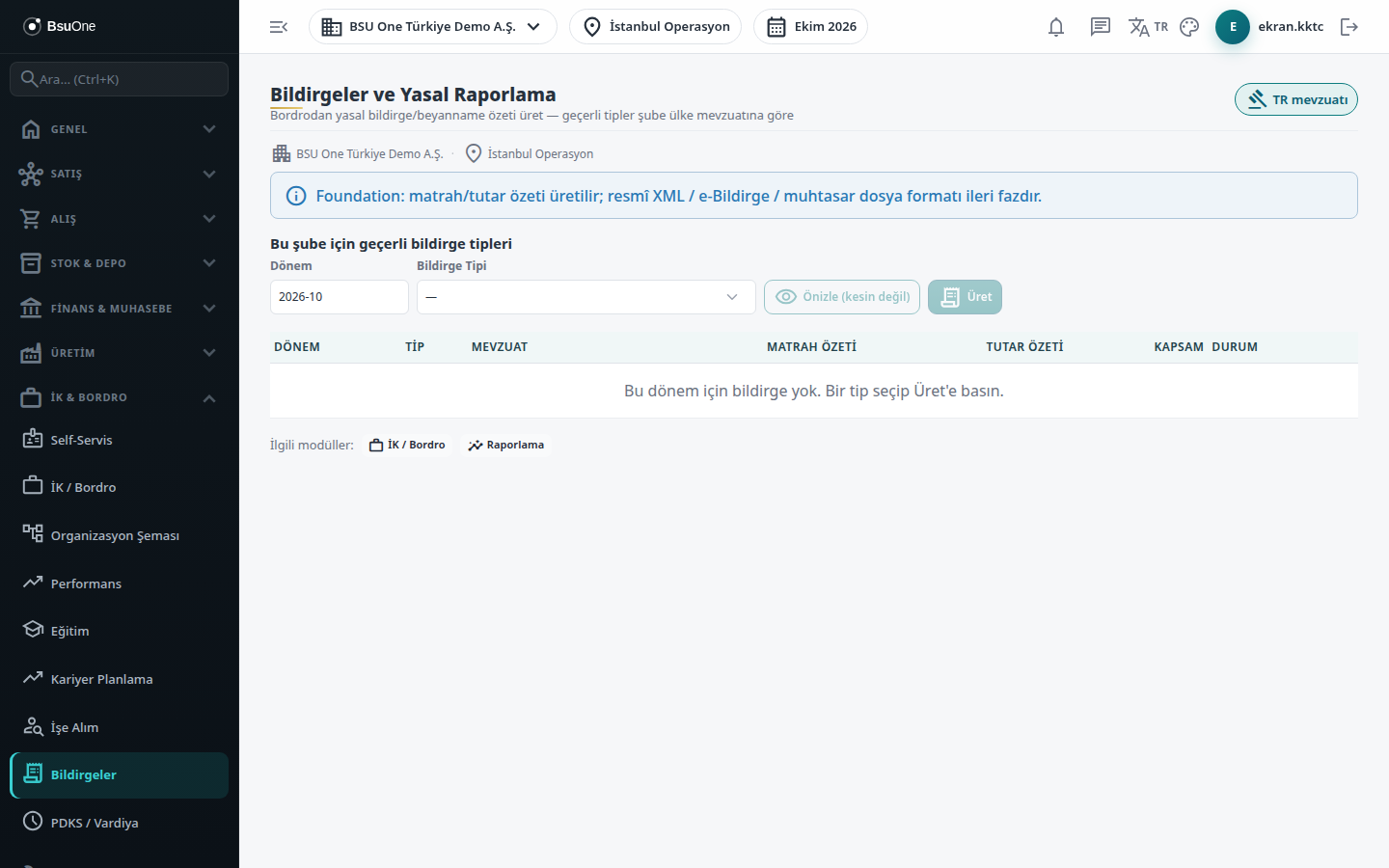Open Kariyer Planlama page
The width and height of the screenshot is (1389, 868).
[120, 679]
